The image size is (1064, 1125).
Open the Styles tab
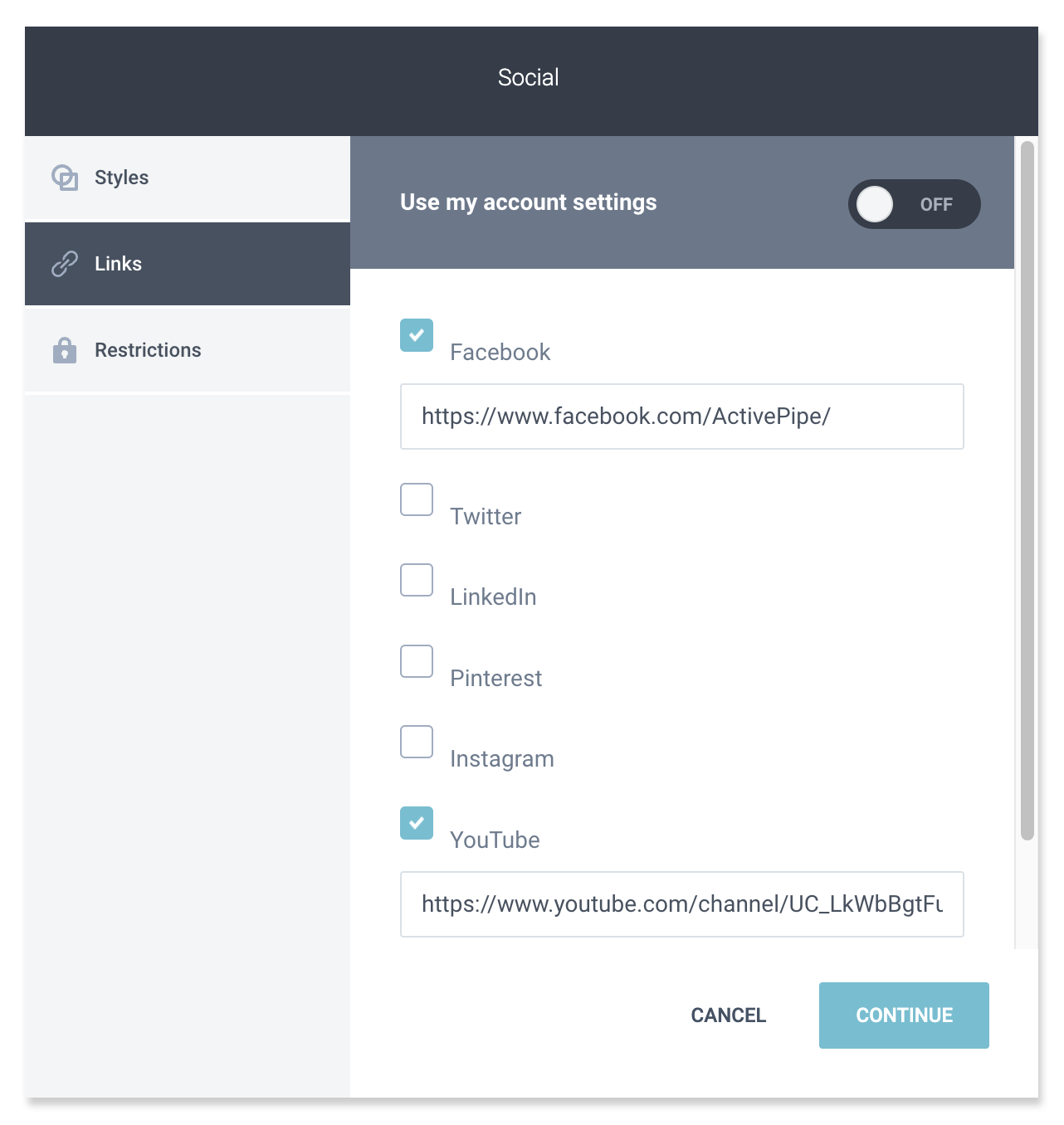click(188, 178)
